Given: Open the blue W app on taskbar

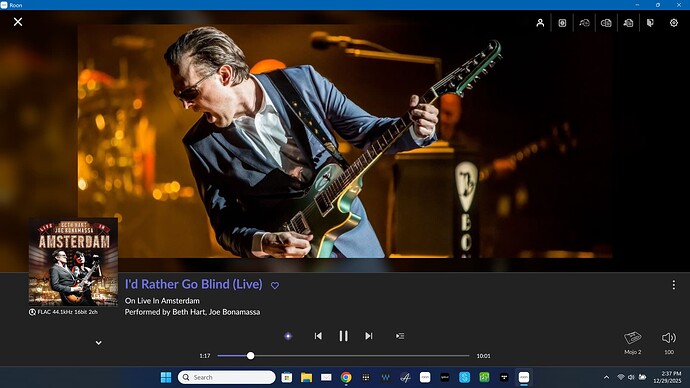Looking at the screenshot, I should 385,377.
